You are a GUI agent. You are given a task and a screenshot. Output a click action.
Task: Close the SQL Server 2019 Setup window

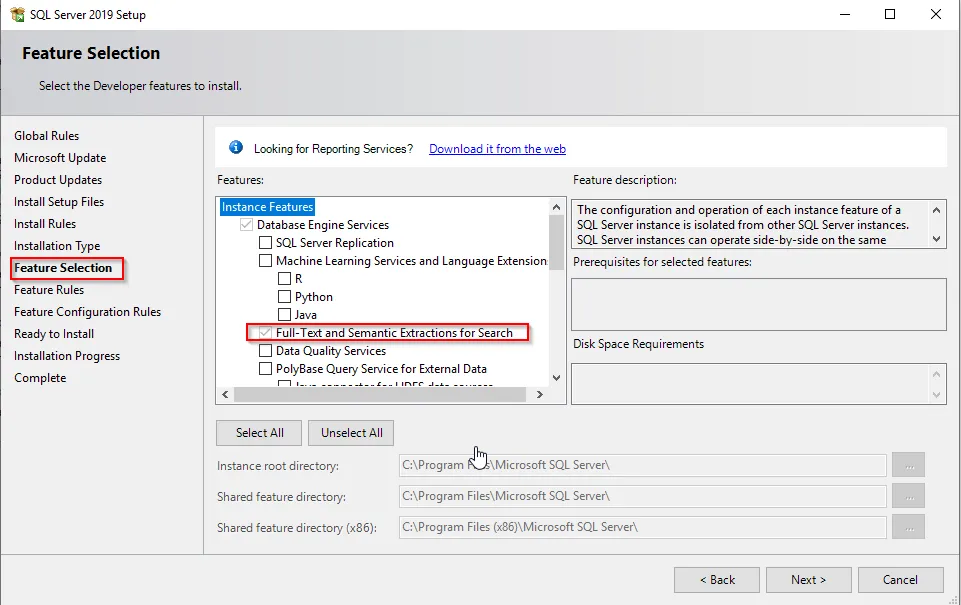(935, 14)
